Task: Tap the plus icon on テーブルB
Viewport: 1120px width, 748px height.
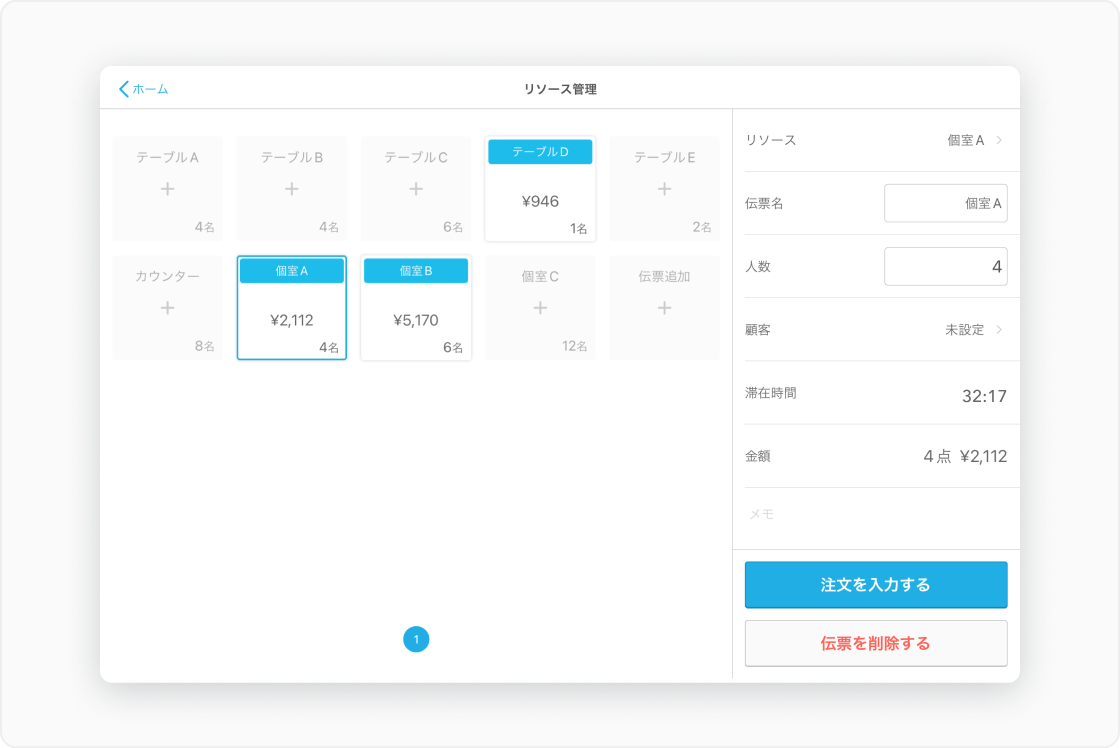Action: (291, 189)
